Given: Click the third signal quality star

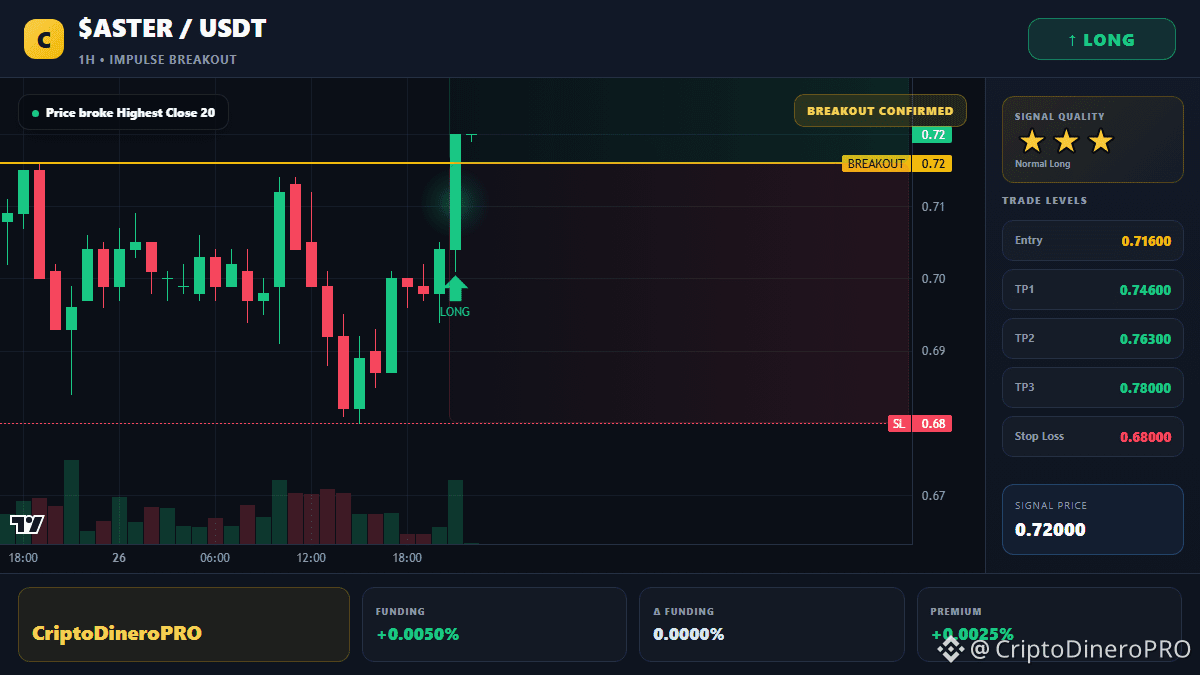Looking at the screenshot, I should (1100, 141).
